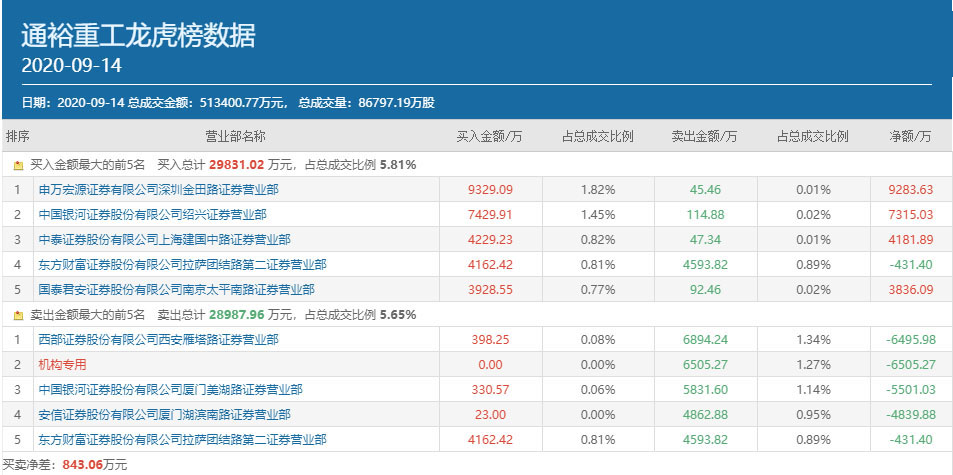Select buy amount 398.25
The height and width of the screenshot is (475, 953).
pyautogui.click(x=490, y=340)
